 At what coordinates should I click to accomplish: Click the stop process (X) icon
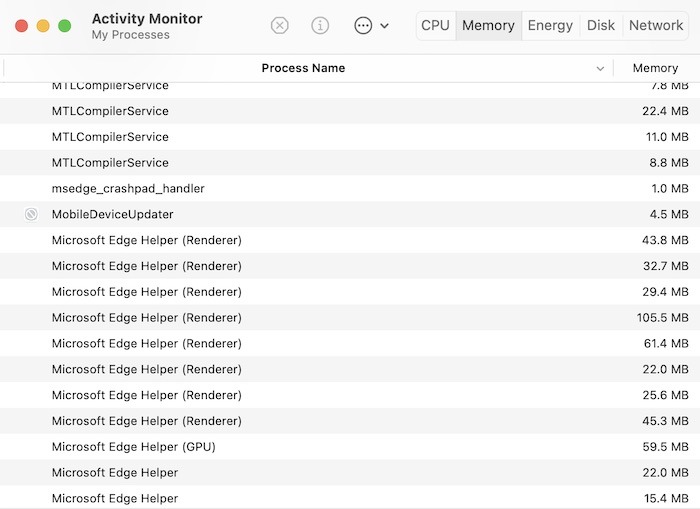(279, 25)
